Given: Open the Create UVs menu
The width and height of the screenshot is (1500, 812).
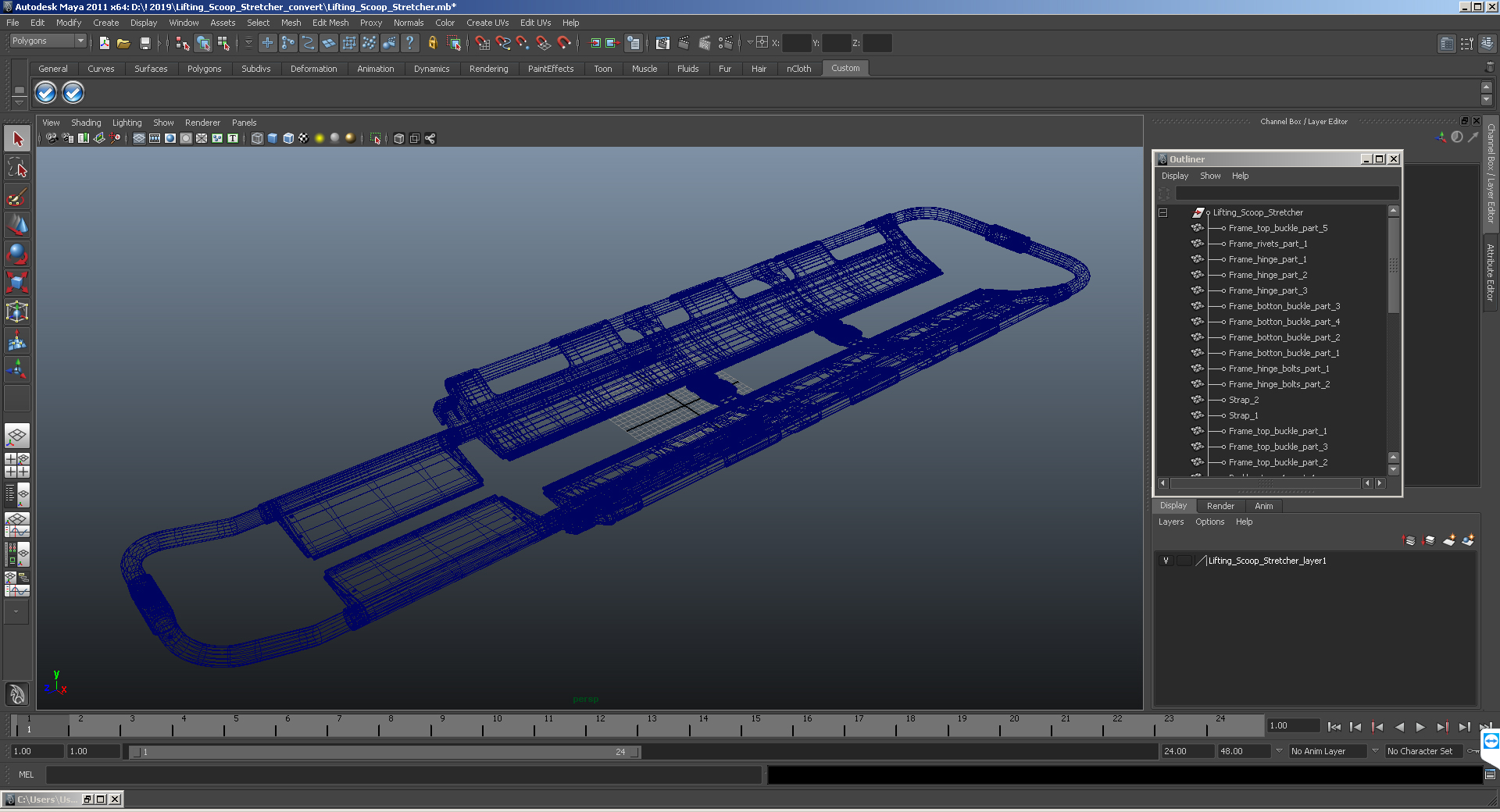Looking at the screenshot, I should 487,23.
